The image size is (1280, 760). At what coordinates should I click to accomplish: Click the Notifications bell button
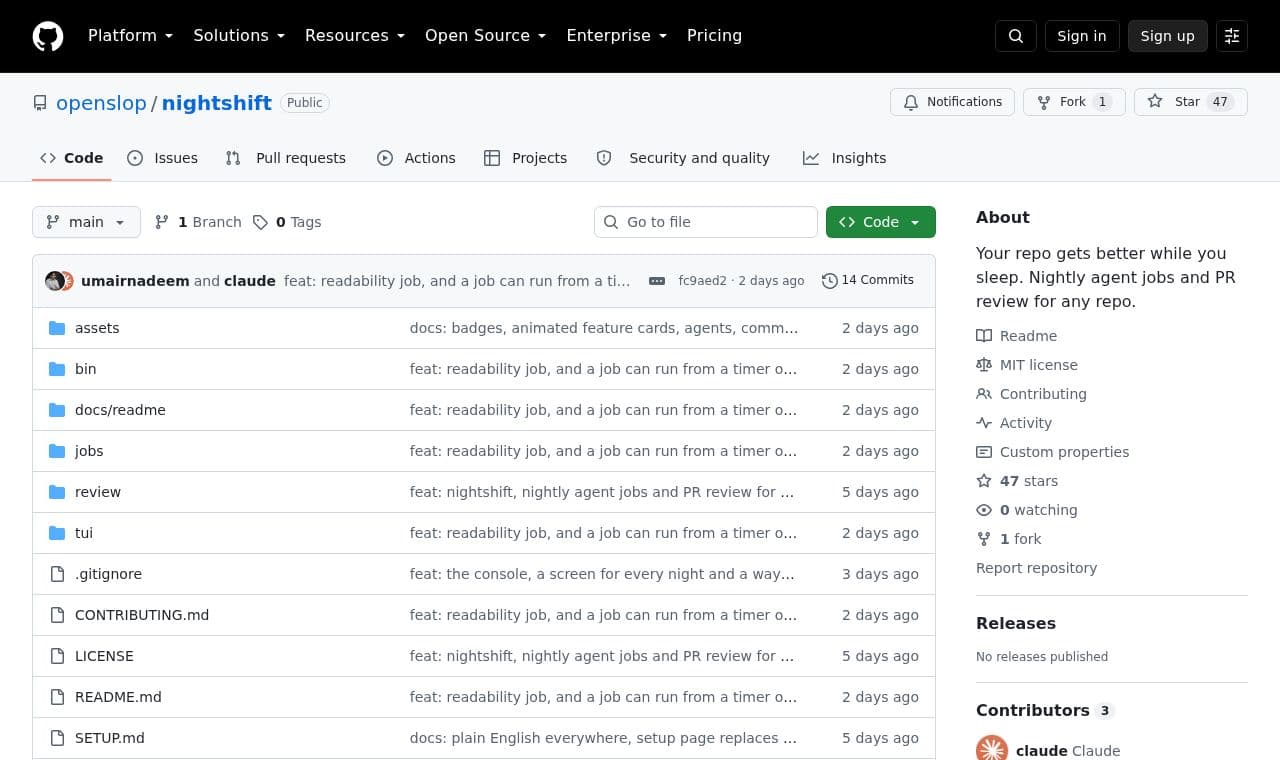click(953, 102)
